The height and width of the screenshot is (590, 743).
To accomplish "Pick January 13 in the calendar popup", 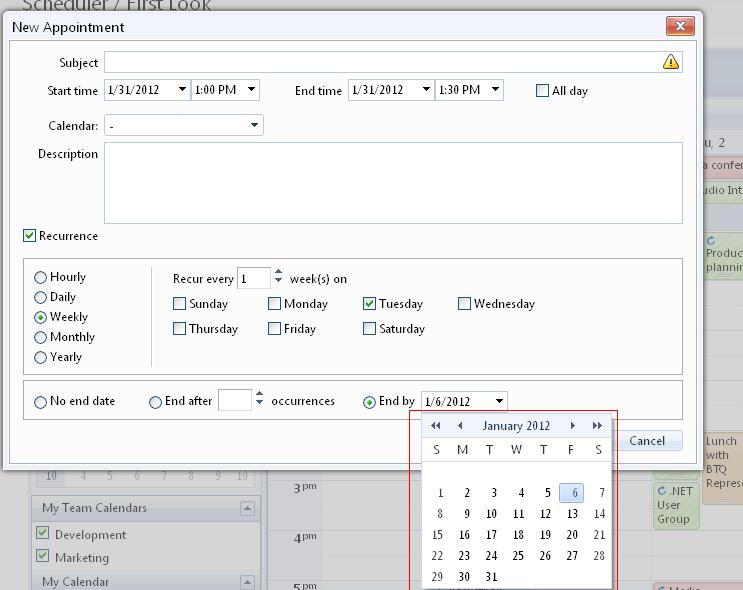I will pos(572,514).
